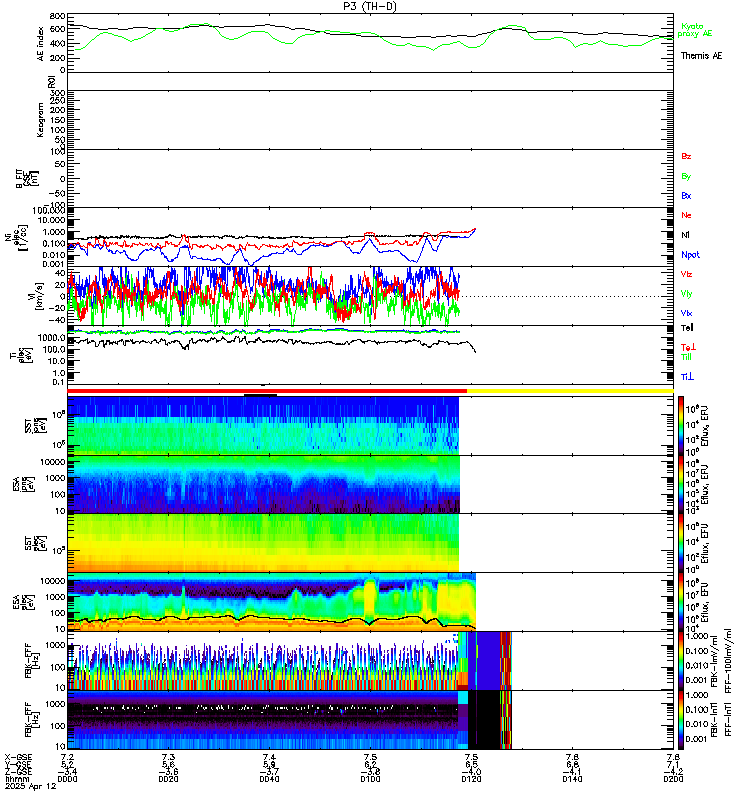
Task: Select the red "Bz" legend entry
Action: tap(686, 156)
